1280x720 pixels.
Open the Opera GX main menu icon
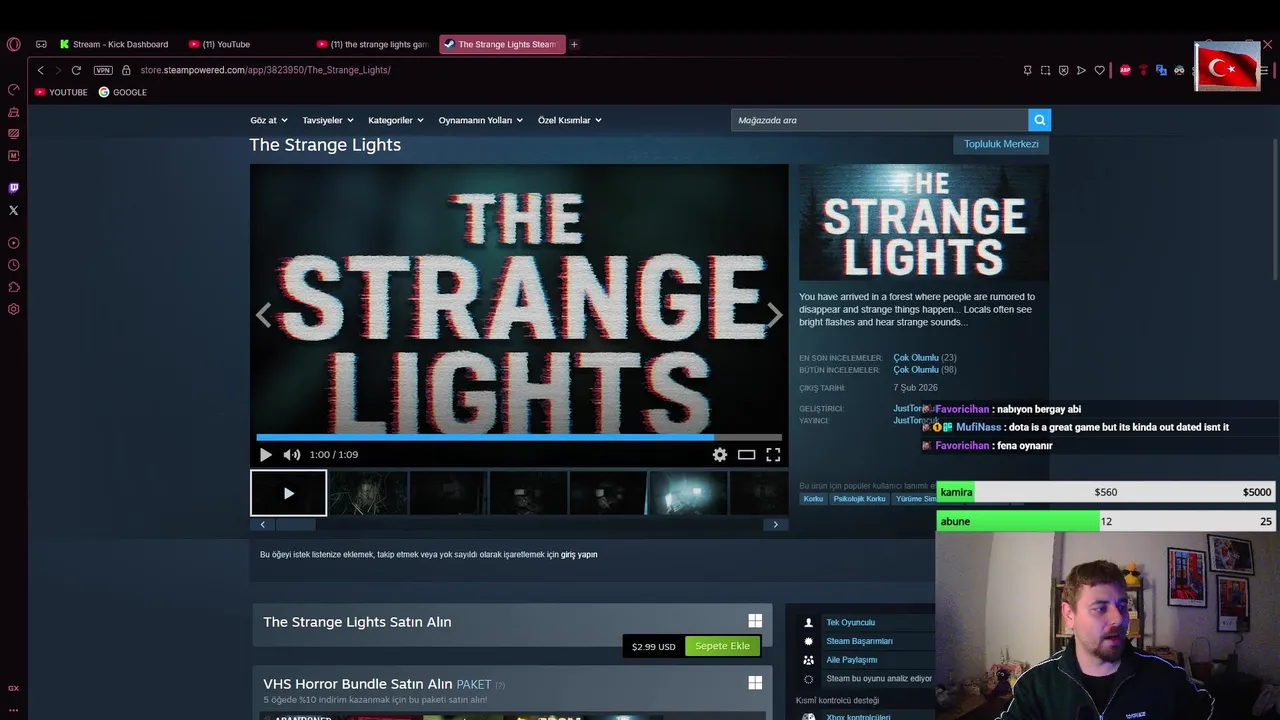click(13, 44)
